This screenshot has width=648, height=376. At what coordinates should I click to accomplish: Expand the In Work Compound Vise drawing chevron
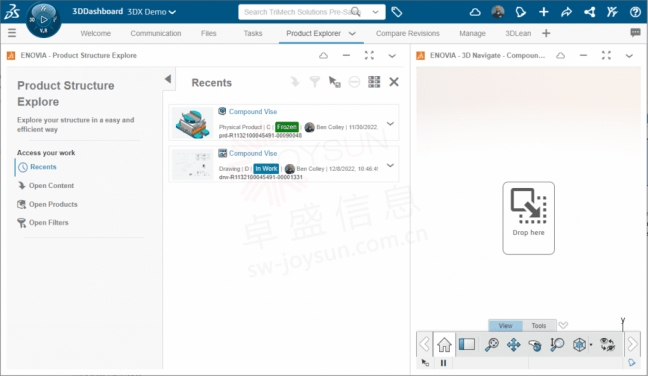[x=390, y=165]
